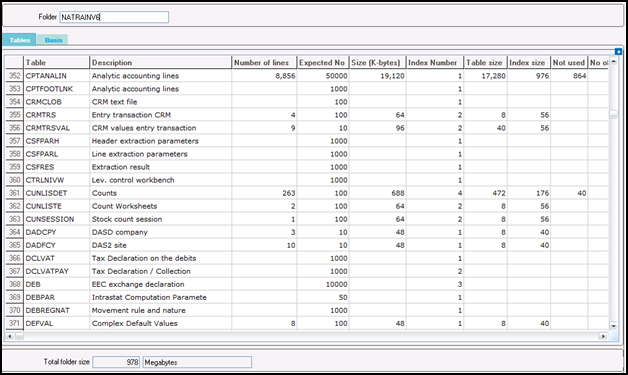
Task: Click the DEB table cell
Action: pyautogui.click(x=56, y=284)
